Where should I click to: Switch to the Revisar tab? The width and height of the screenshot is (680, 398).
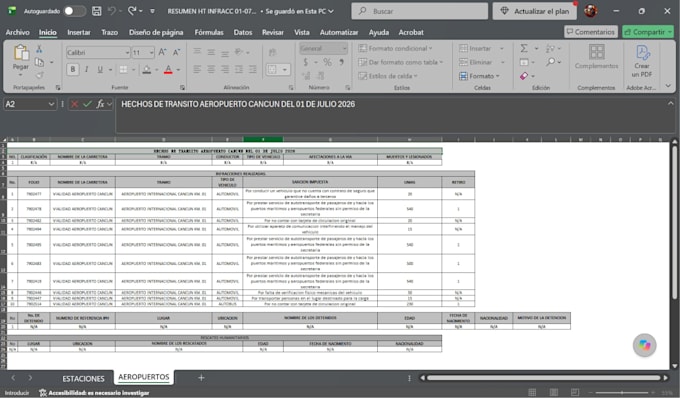tap(272, 32)
